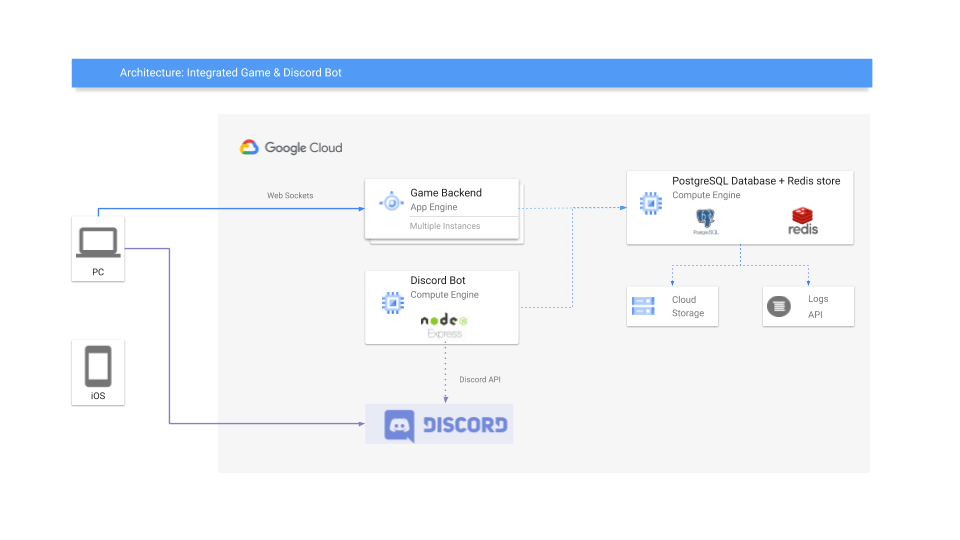Click the Cloud Storage icon
This screenshot has width=960, height=540.
[643, 306]
